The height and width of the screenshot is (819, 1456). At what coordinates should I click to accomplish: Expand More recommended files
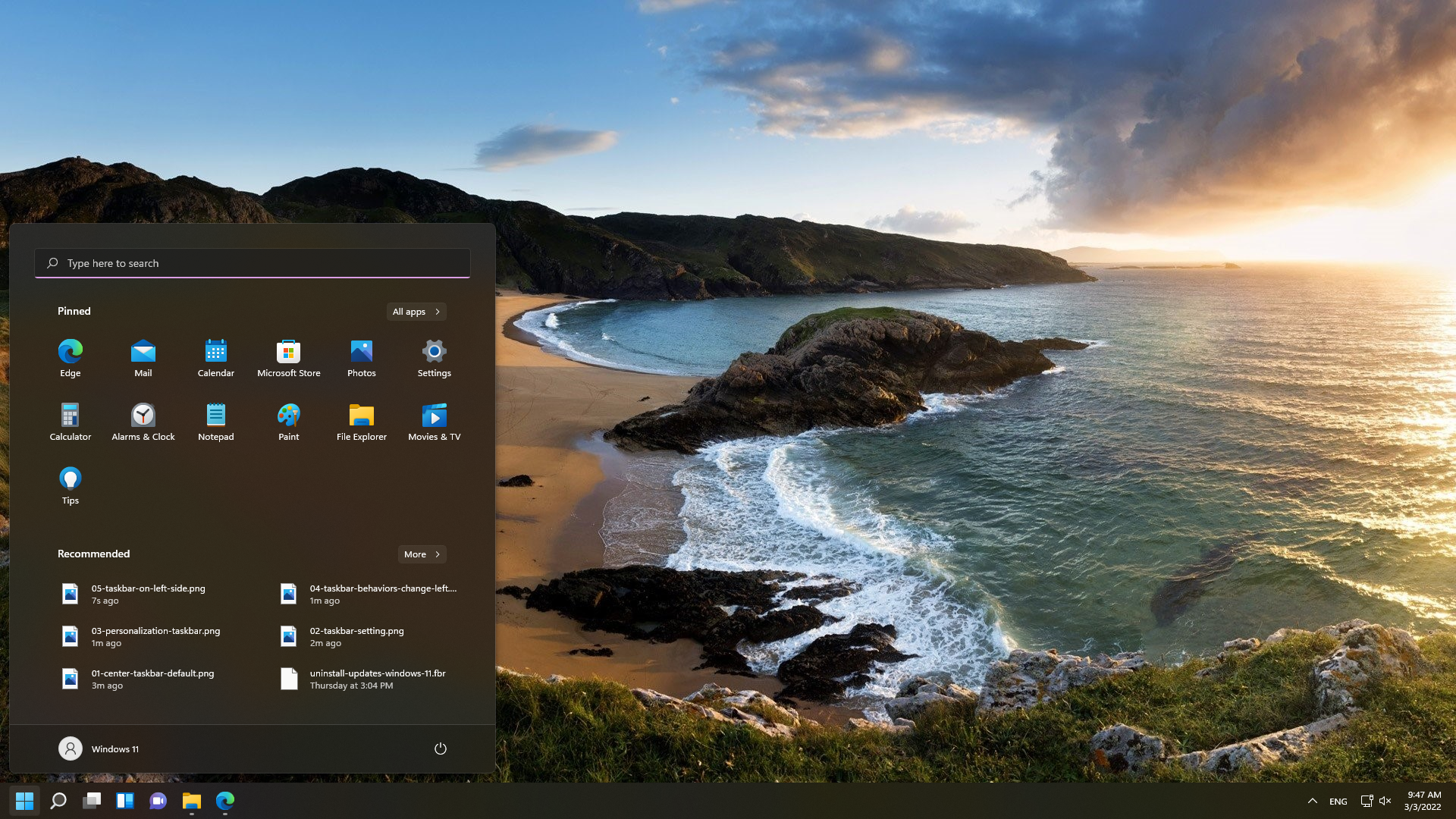point(422,554)
